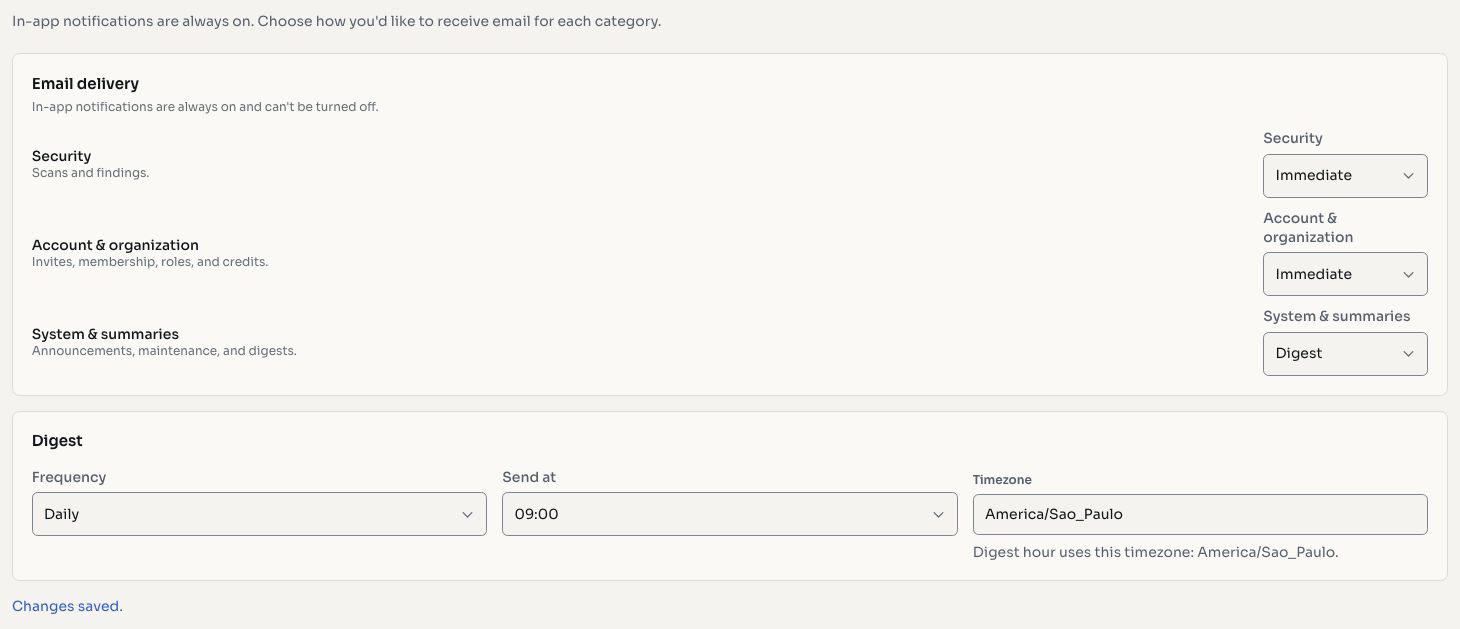Image resolution: width=1460 pixels, height=629 pixels.
Task: Open the Frequency dropdown set to Daily
Action: coord(259,514)
